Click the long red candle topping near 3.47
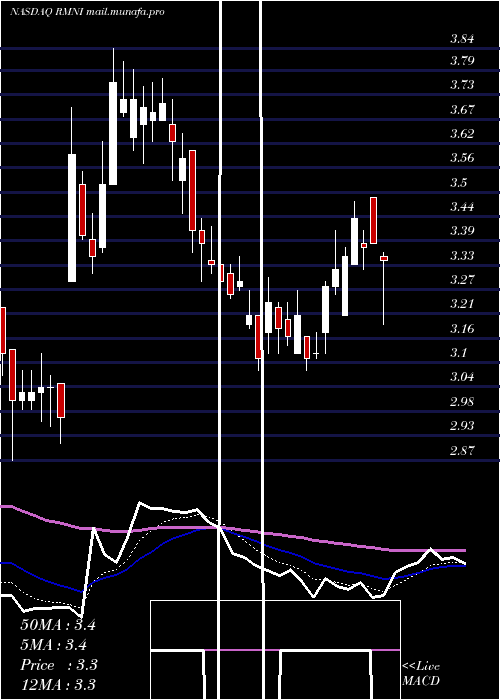Image resolution: width=500 pixels, height=700 pixels. [374, 221]
